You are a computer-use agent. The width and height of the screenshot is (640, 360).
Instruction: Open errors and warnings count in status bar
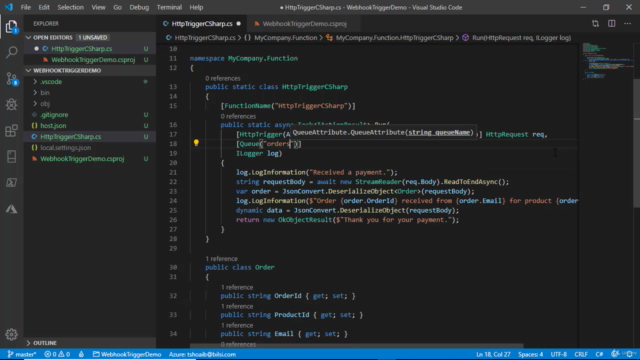pos(57,354)
